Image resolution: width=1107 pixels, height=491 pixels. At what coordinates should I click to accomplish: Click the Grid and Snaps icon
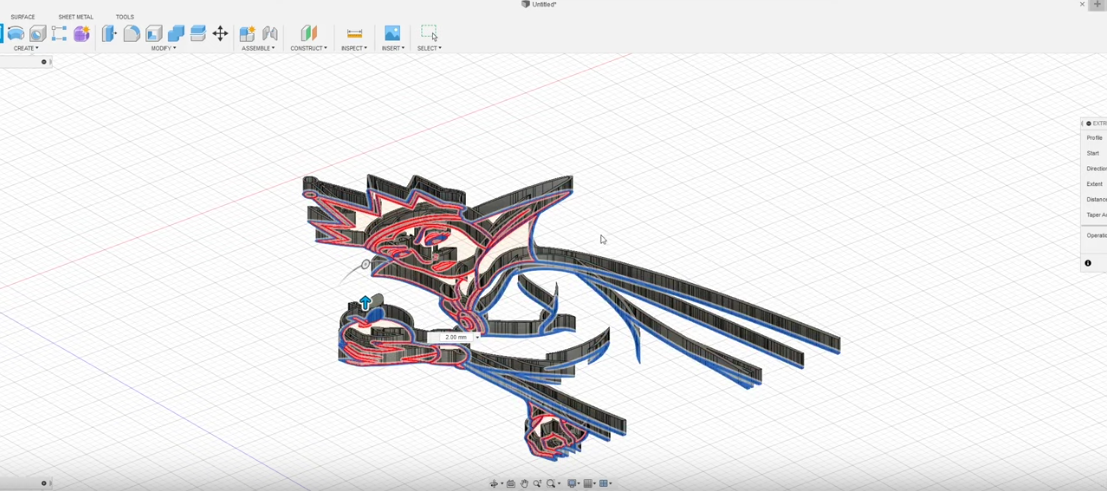point(587,484)
